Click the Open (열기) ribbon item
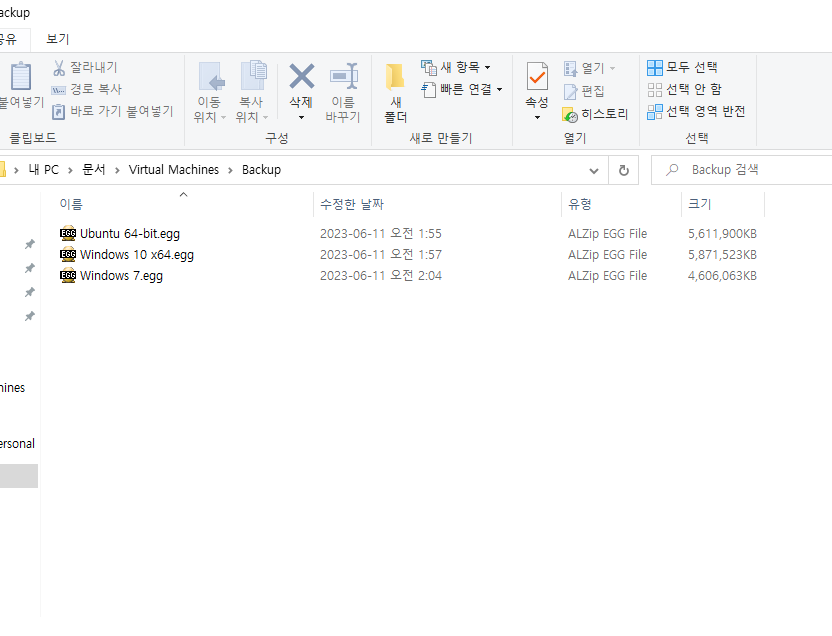The image size is (832, 636). point(589,68)
